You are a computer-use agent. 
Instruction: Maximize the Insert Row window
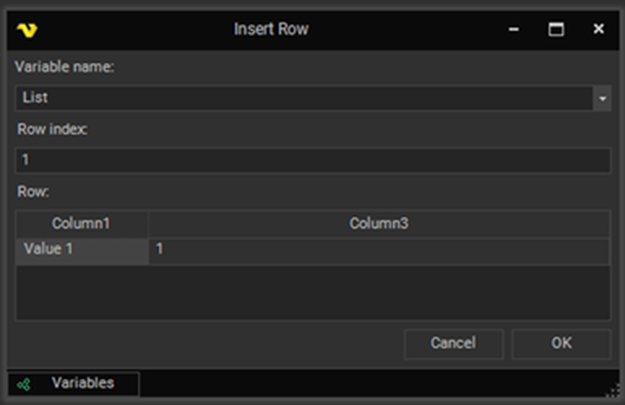point(556,29)
